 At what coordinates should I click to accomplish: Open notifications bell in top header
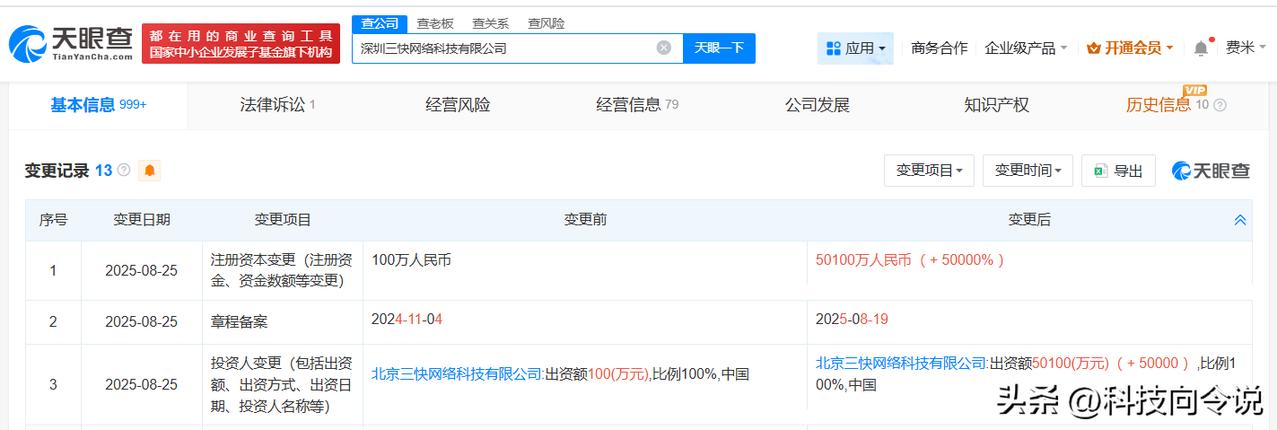(x=1200, y=48)
